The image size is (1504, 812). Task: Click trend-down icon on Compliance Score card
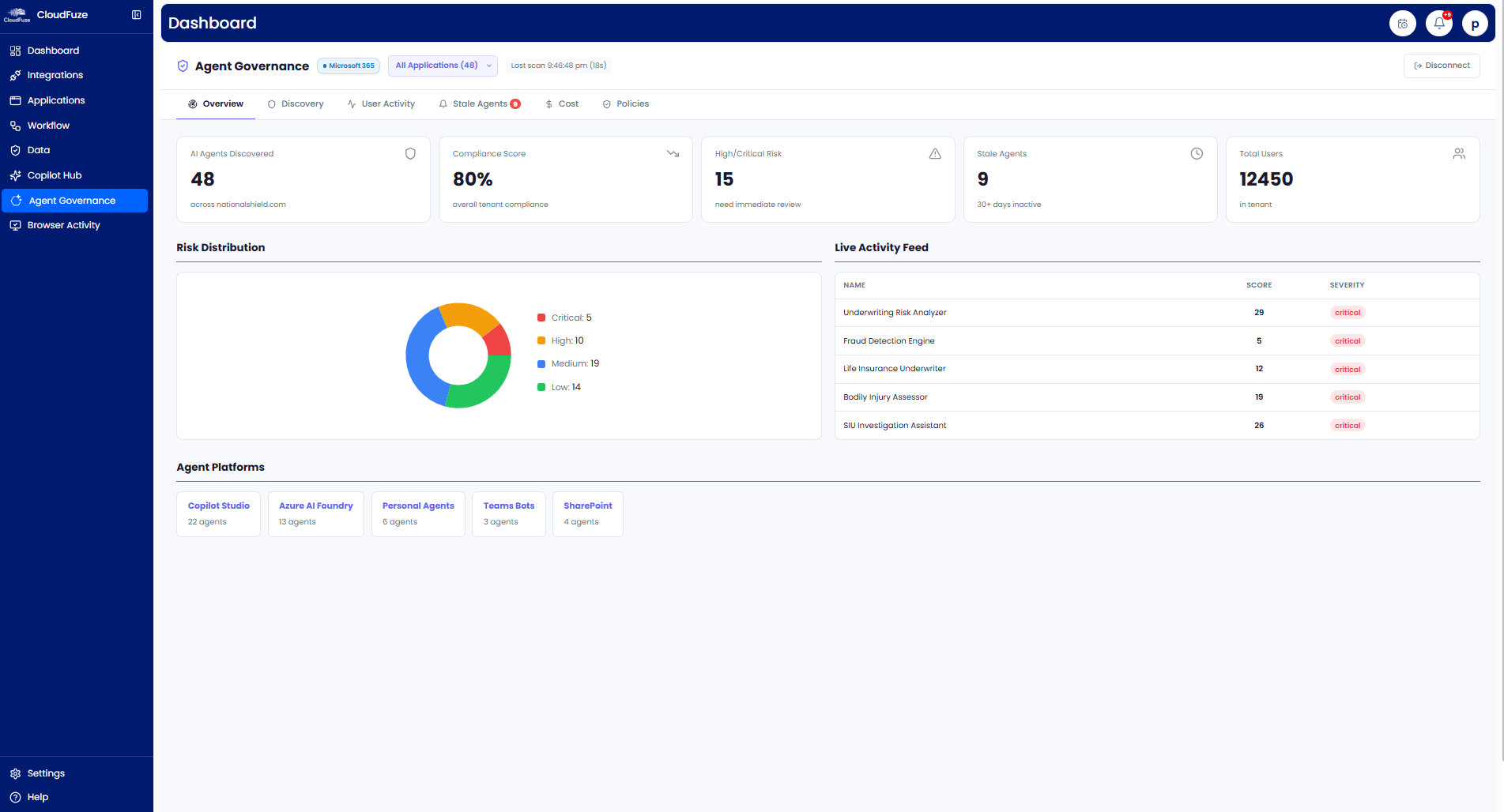coord(673,154)
